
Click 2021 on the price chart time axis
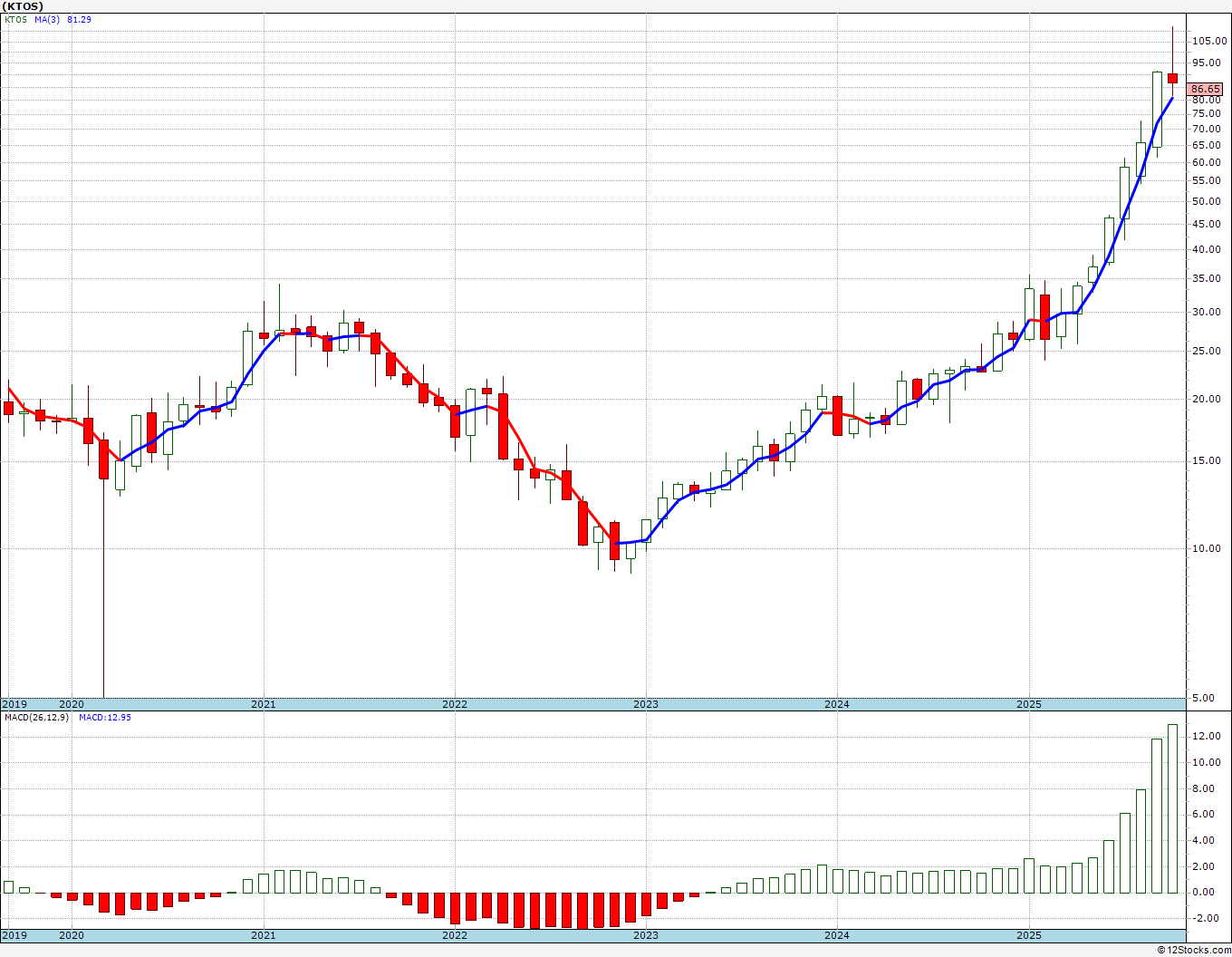coord(264,704)
